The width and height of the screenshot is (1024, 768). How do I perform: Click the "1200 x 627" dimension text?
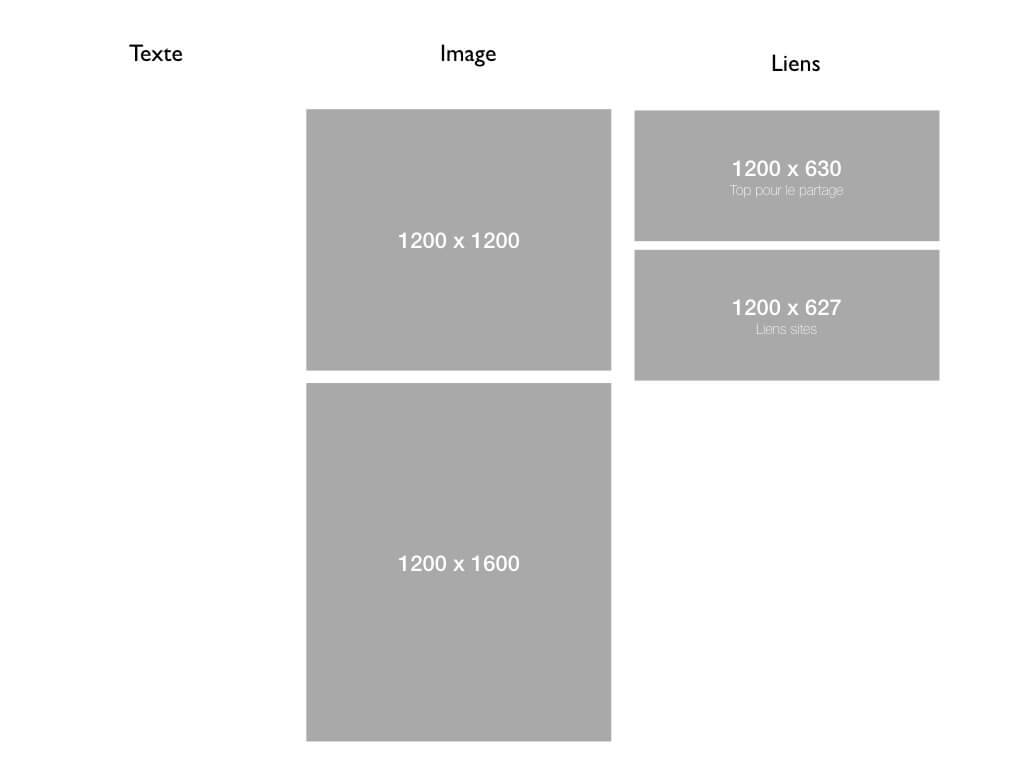click(786, 308)
